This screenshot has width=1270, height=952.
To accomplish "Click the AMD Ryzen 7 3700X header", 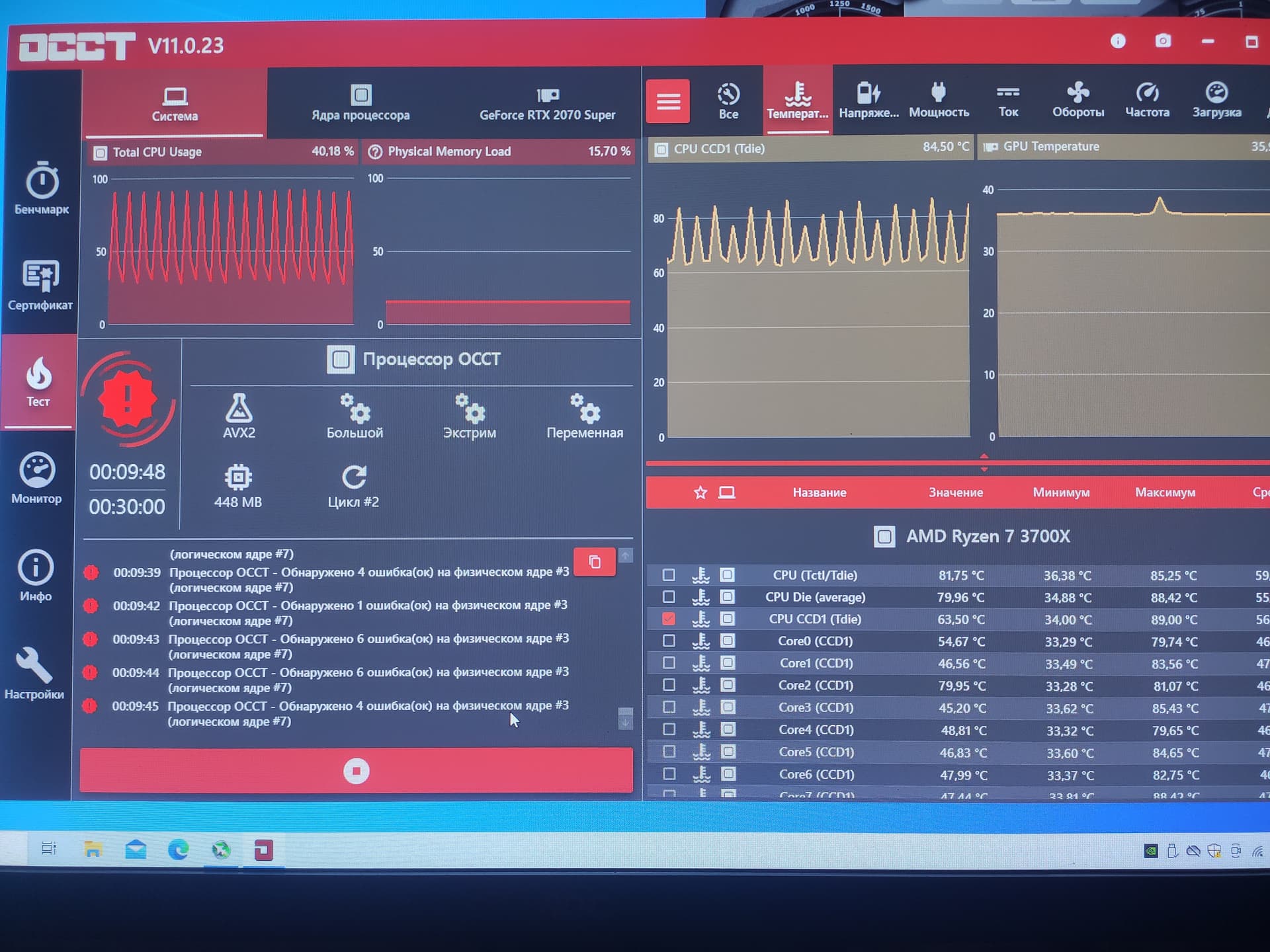I will (971, 536).
